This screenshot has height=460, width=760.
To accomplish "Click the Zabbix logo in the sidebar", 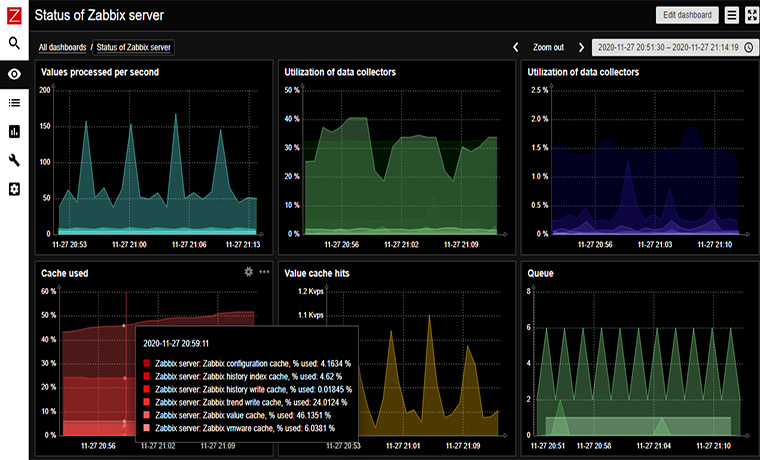I will pos(14,14).
